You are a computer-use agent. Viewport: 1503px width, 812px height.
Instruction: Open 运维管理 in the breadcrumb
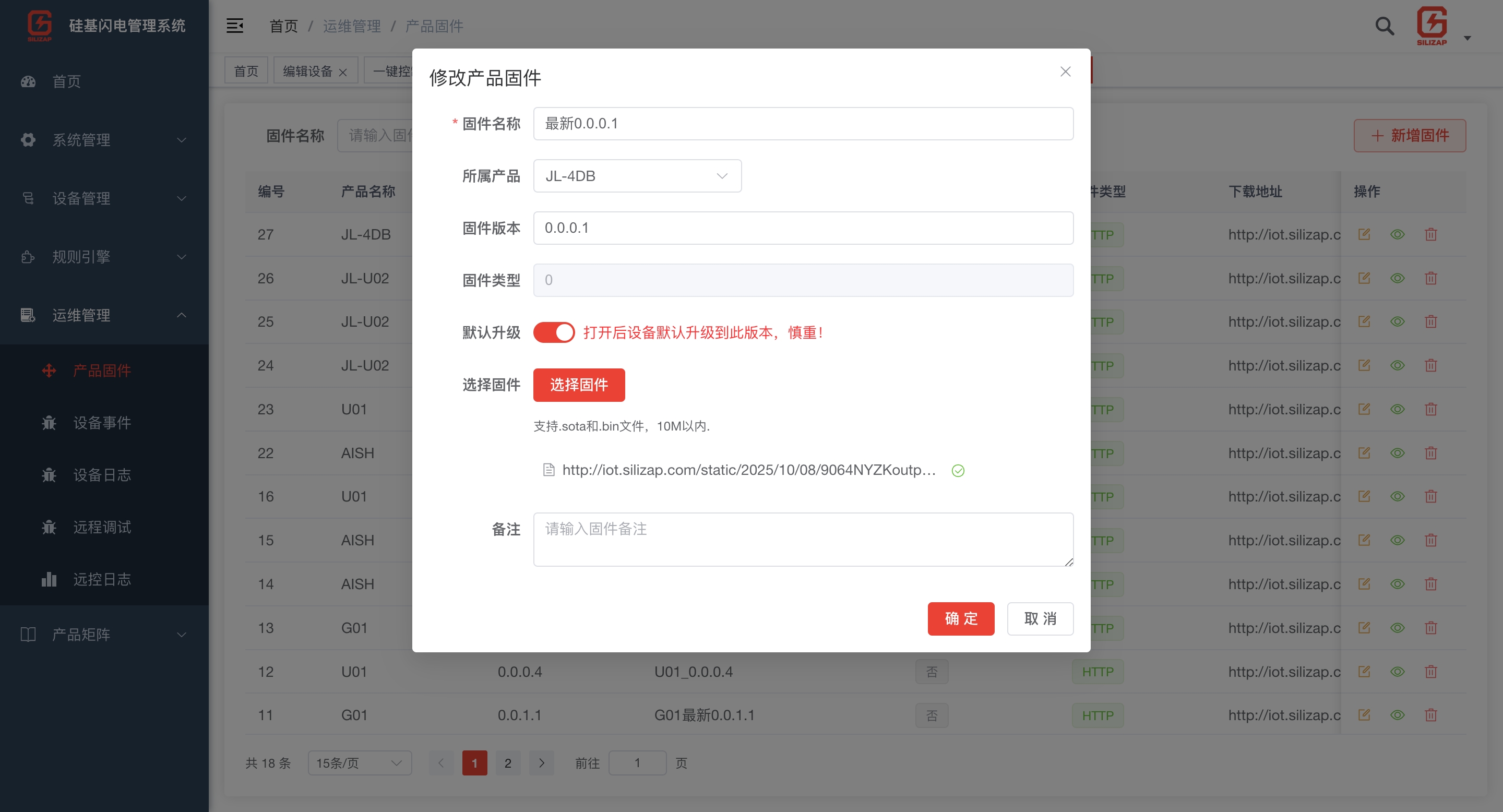tap(352, 26)
